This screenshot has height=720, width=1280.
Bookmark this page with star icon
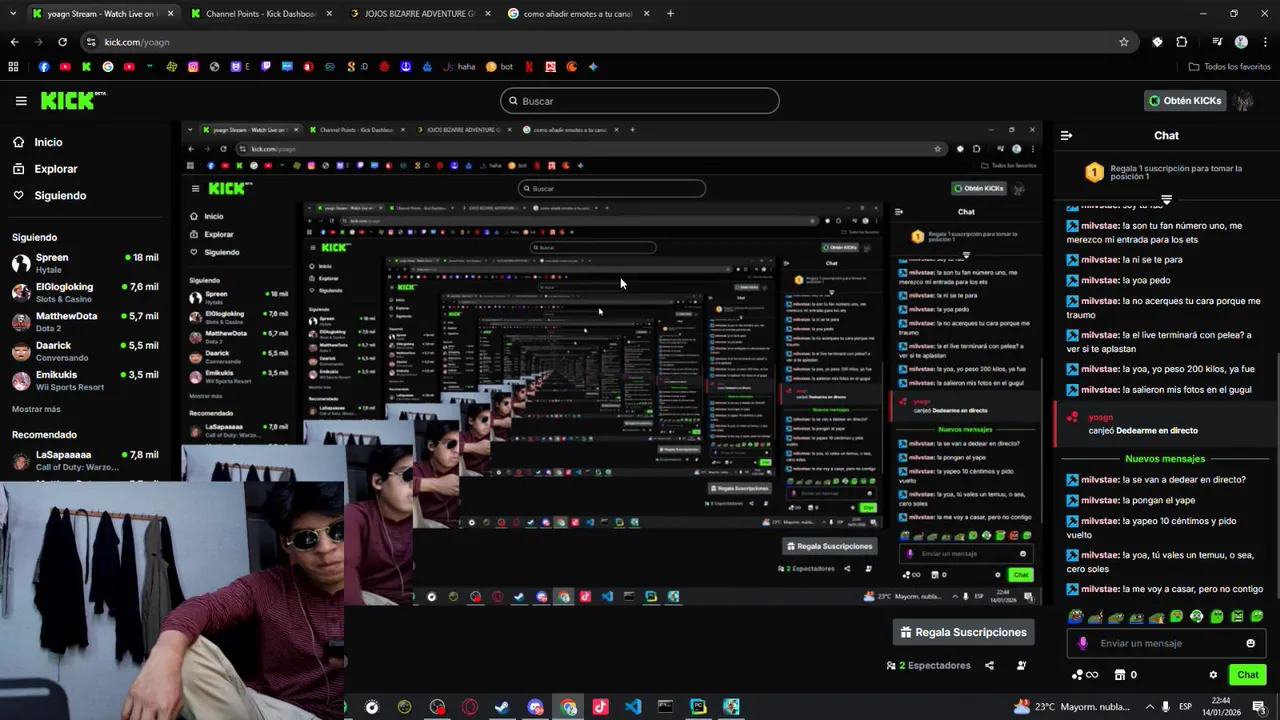(x=1124, y=42)
